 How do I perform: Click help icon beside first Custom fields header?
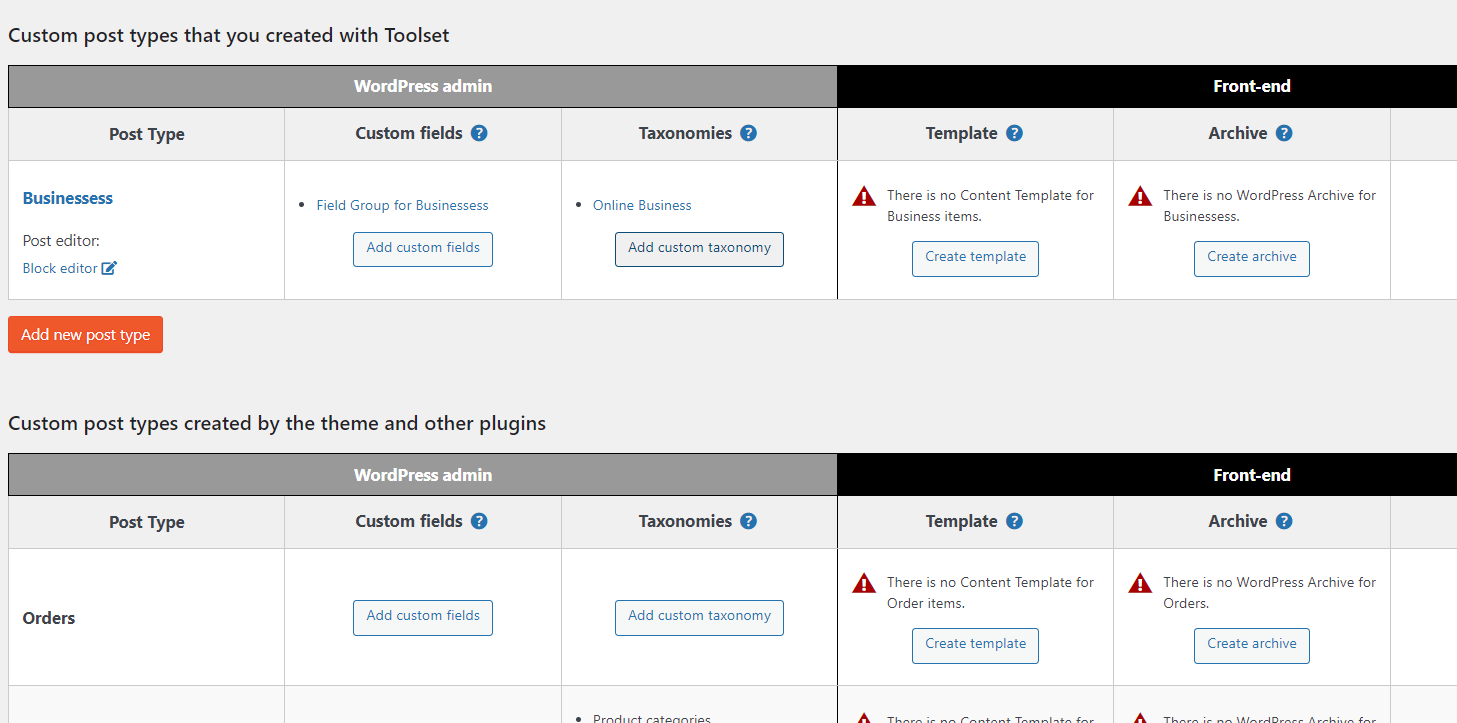479,133
